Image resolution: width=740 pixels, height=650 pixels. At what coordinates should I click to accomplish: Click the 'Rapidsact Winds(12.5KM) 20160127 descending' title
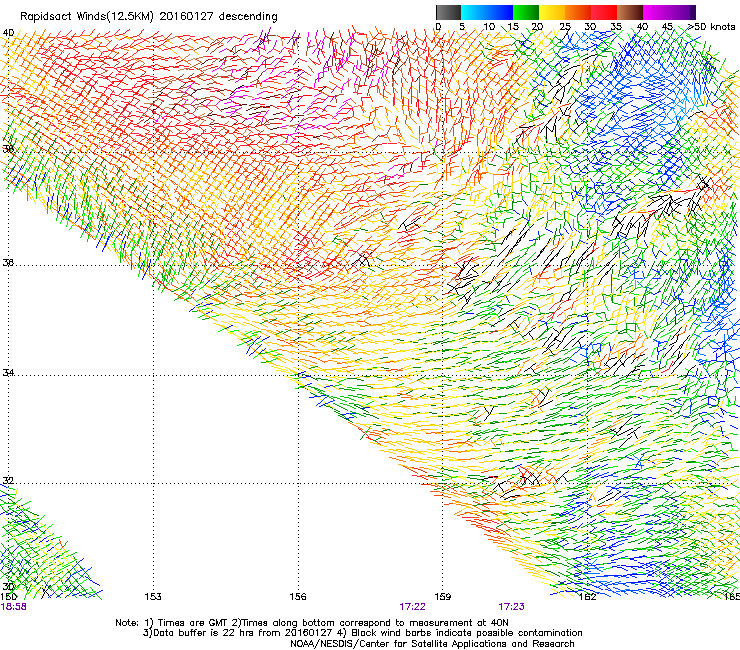149,17
